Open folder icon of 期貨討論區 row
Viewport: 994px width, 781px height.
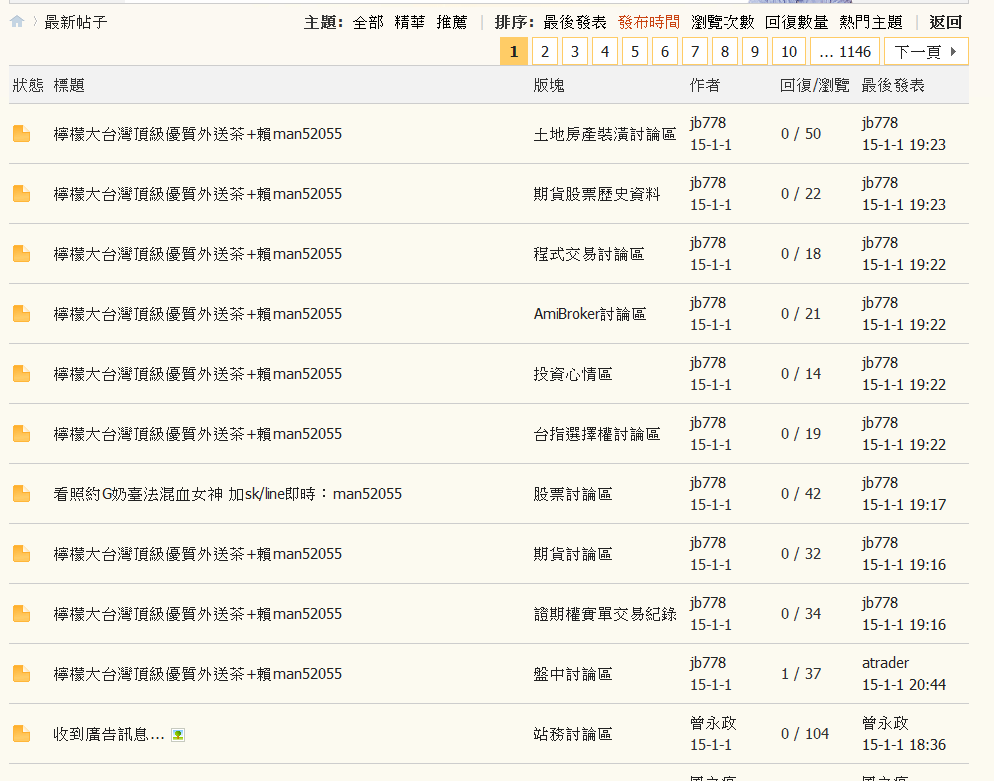pos(22,554)
